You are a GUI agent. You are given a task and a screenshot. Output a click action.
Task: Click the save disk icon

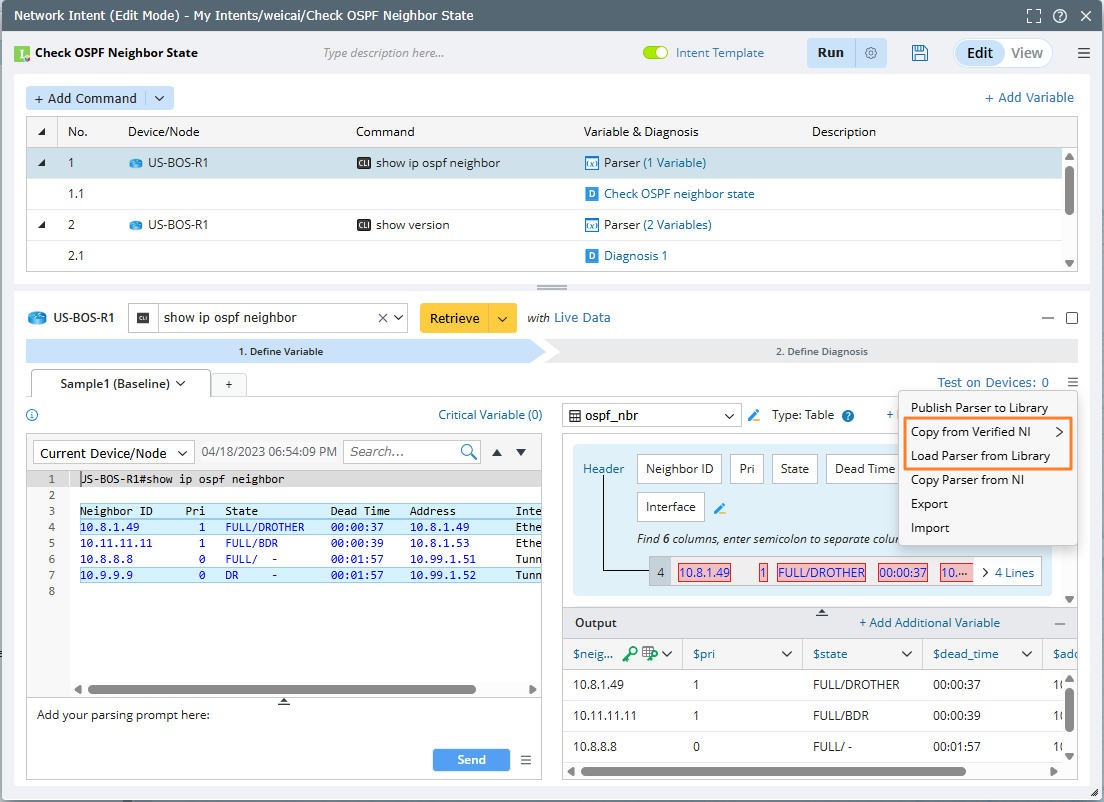click(x=920, y=53)
